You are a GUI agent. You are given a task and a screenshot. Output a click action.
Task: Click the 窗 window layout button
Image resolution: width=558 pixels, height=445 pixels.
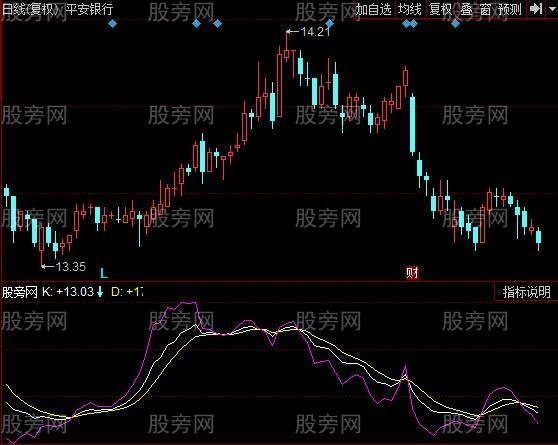click(x=485, y=9)
